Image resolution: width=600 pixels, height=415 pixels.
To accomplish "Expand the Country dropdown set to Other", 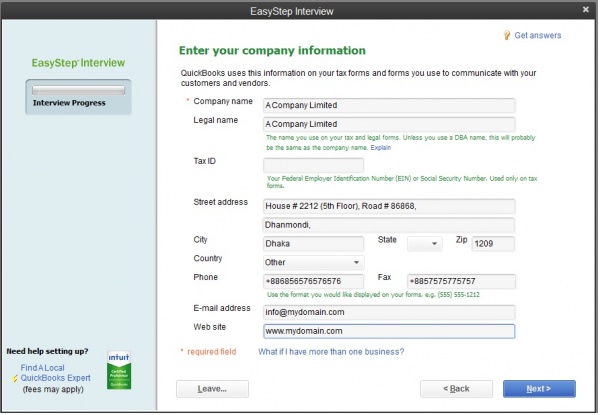I will 313,262.
